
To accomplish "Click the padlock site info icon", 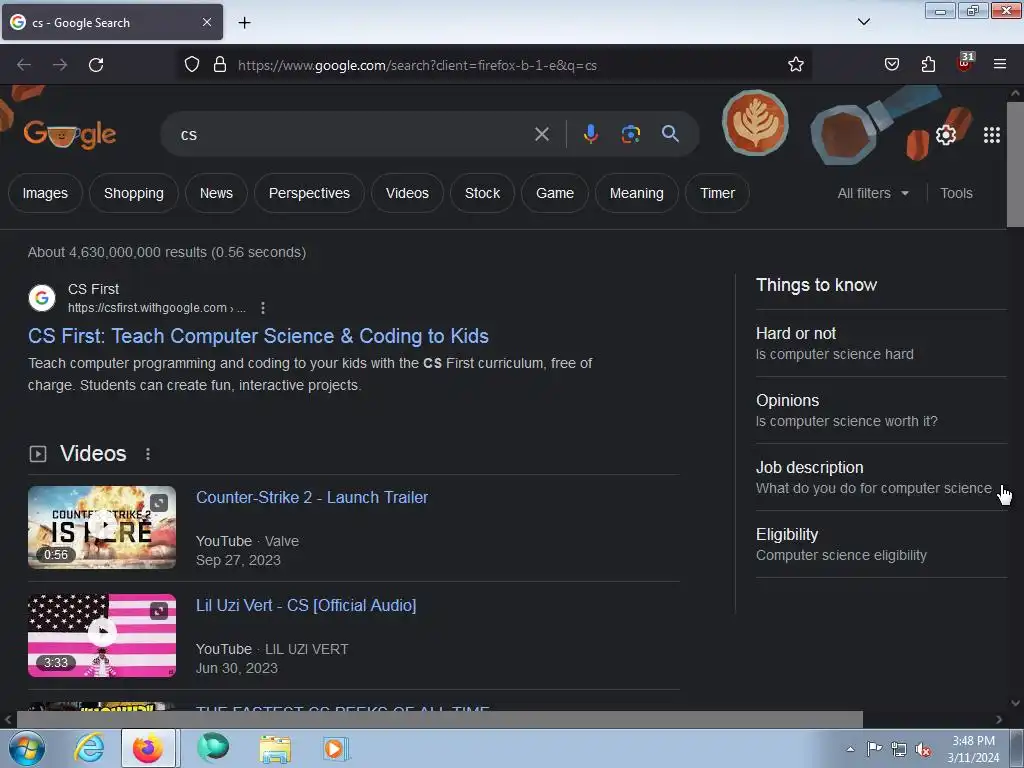I will click(x=220, y=65).
